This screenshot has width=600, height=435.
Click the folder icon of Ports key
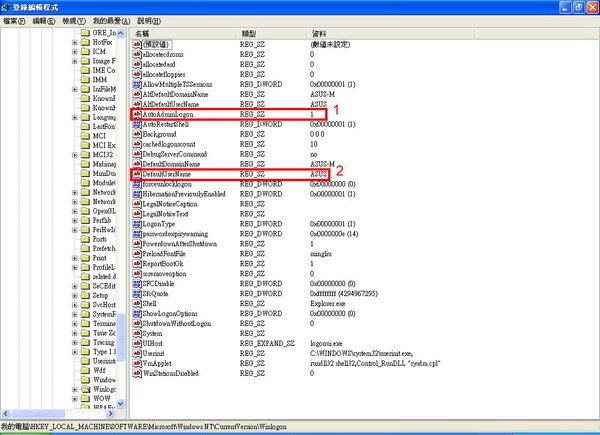coord(85,239)
